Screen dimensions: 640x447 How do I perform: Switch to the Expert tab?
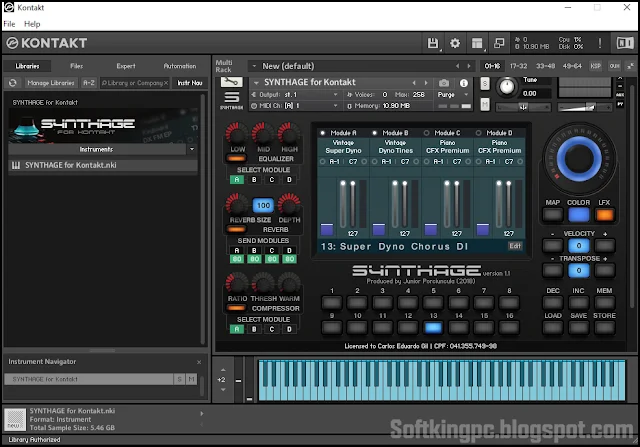coord(126,66)
